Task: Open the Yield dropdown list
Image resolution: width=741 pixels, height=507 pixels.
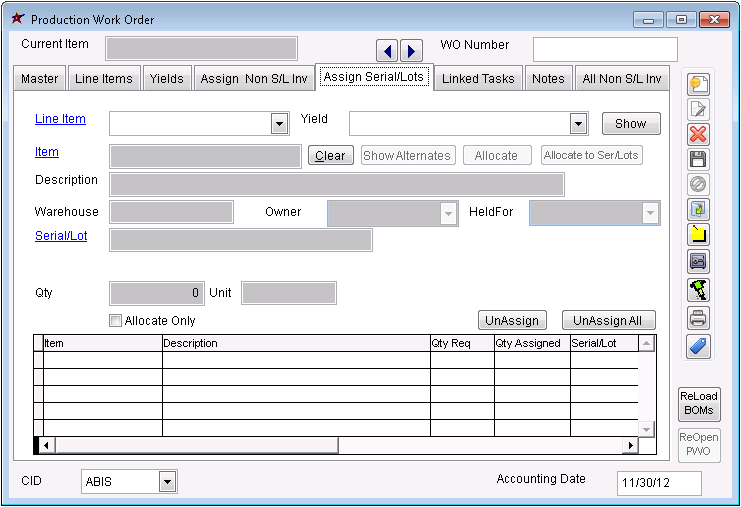Action: tap(577, 124)
